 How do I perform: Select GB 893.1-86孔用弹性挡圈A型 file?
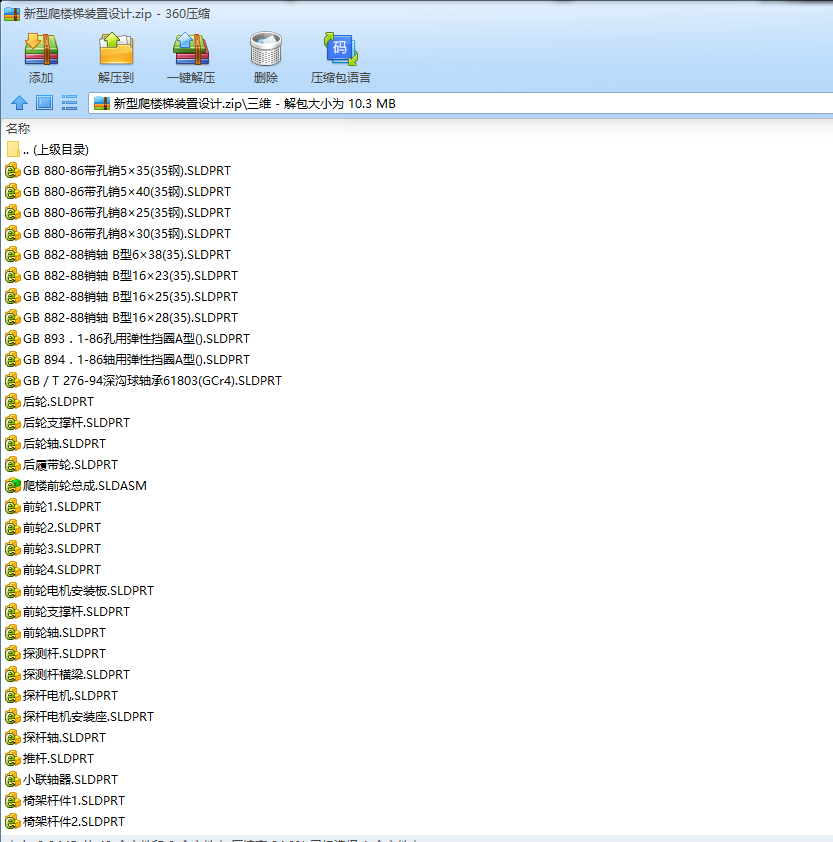click(128, 338)
